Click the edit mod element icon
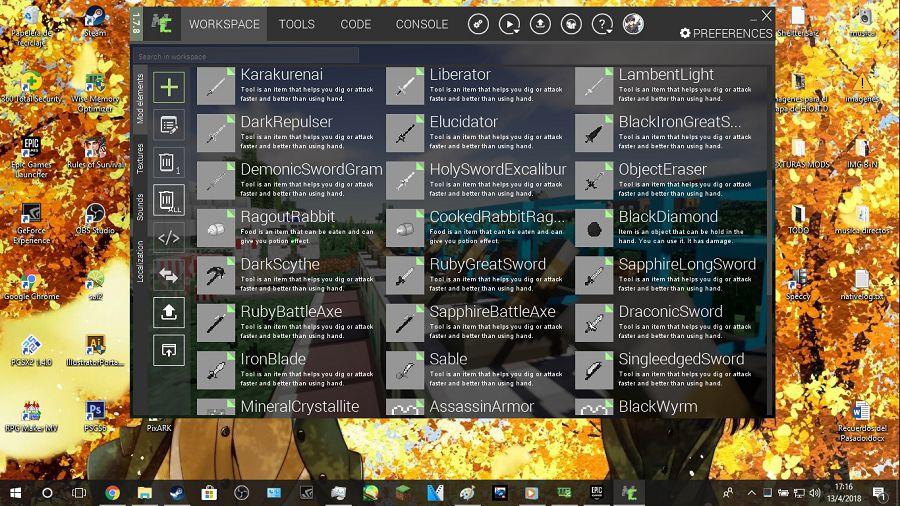This screenshot has width=900, height=506. click(x=169, y=125)
